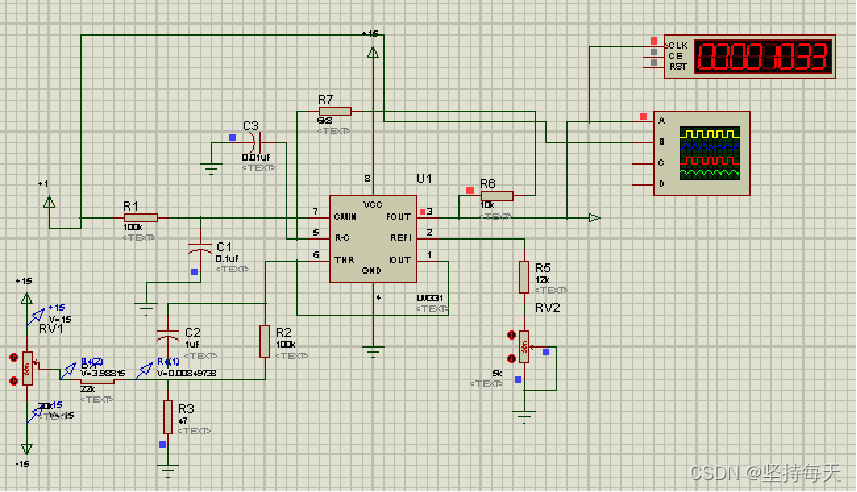Select ground symbol below RV2
The image size is (857, 492).
pos(524,417)
